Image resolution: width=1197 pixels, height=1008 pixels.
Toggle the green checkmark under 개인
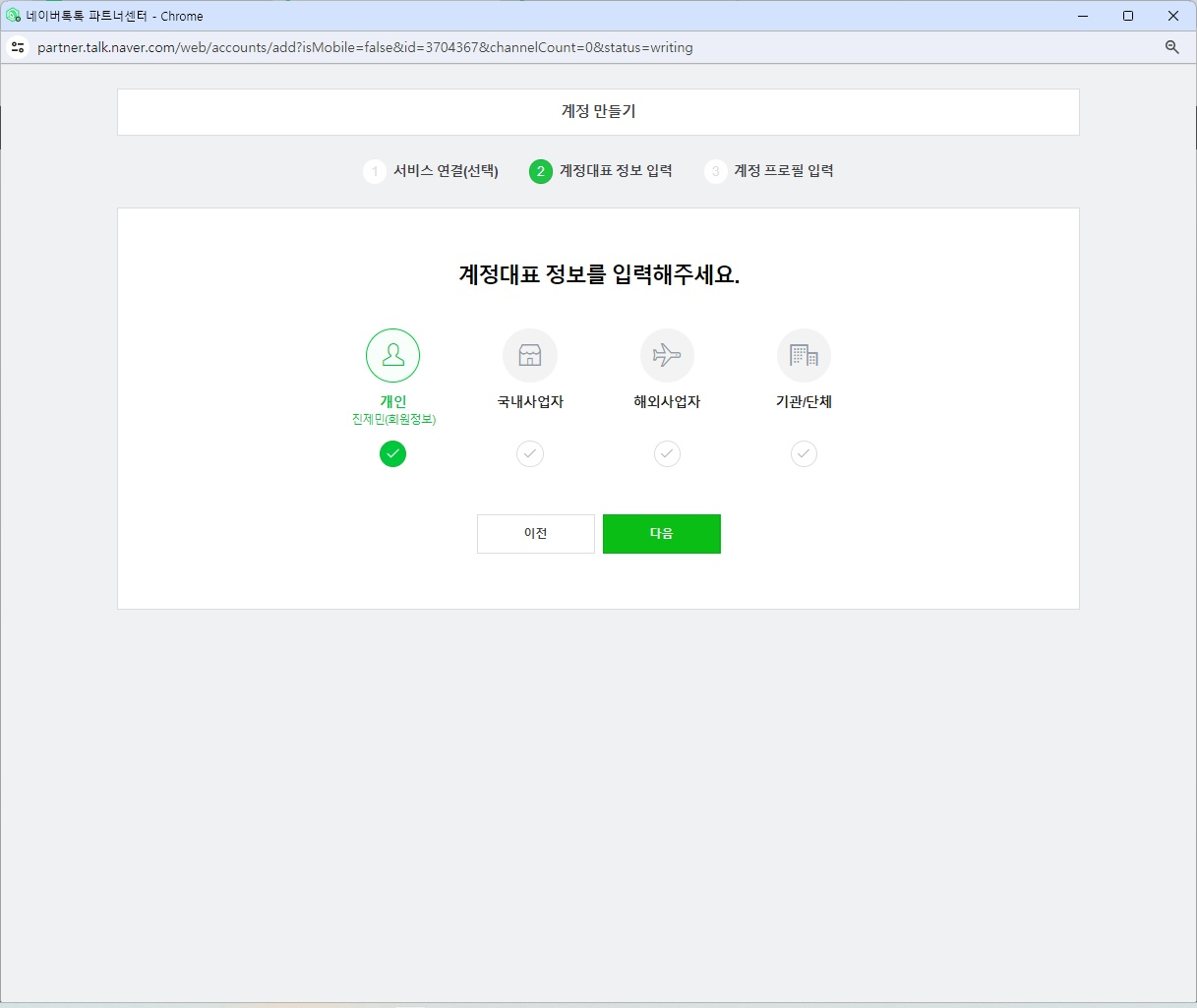click(392, 453)
